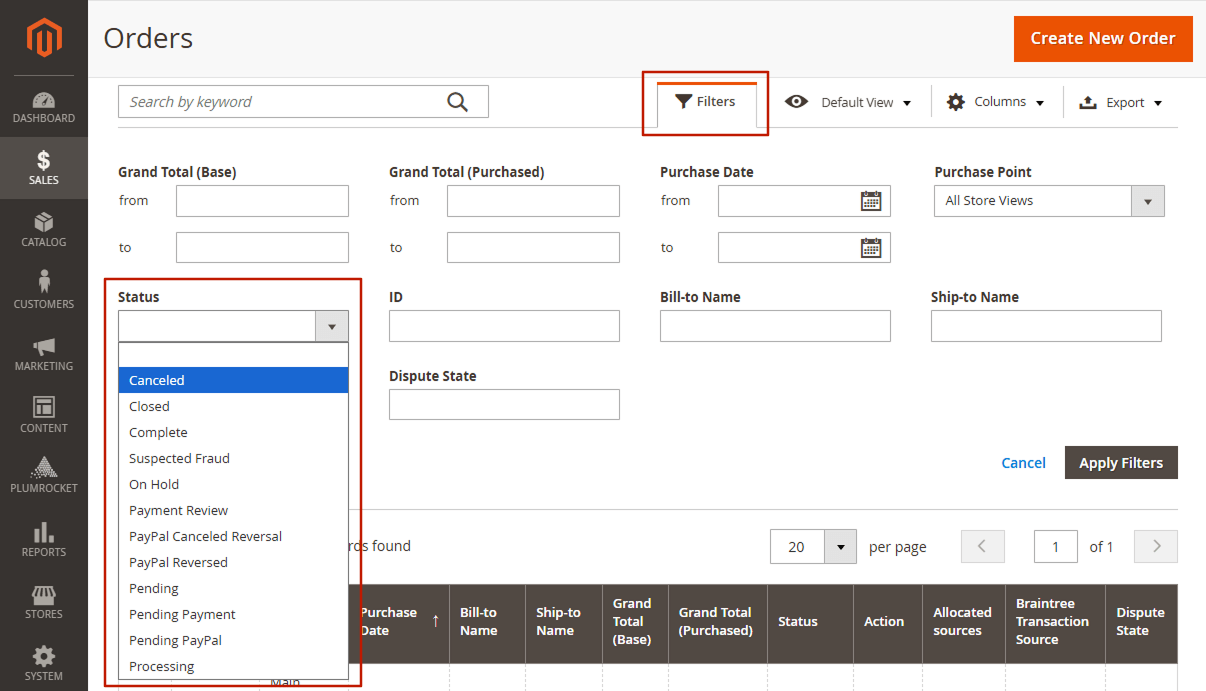
Task: Click the keyword search magnifier icon
Action: pyautogui.click(x=458, y=101)
